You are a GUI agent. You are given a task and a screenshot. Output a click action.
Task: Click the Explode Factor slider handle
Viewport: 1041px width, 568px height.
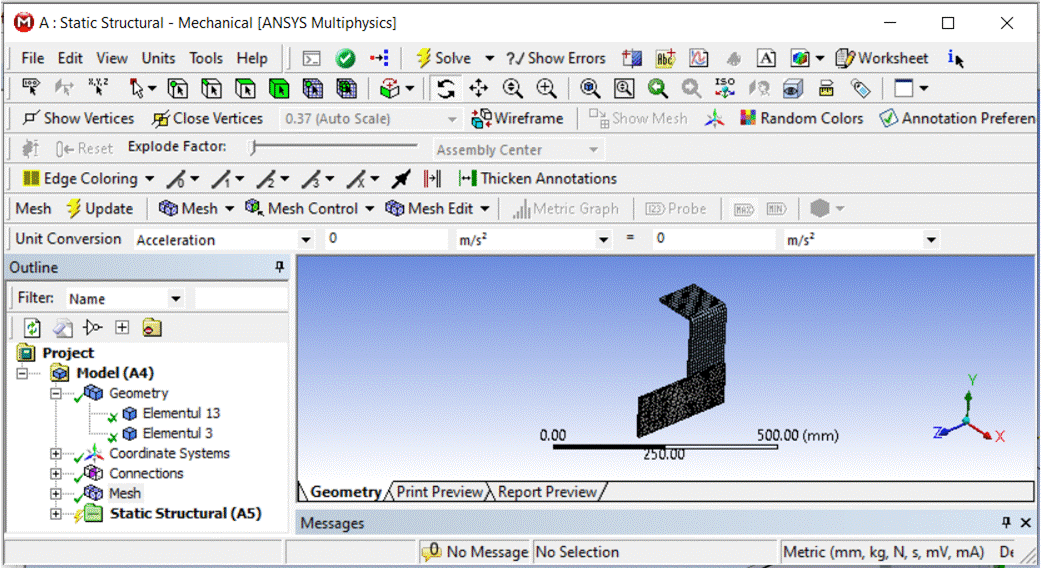point(254,147)
